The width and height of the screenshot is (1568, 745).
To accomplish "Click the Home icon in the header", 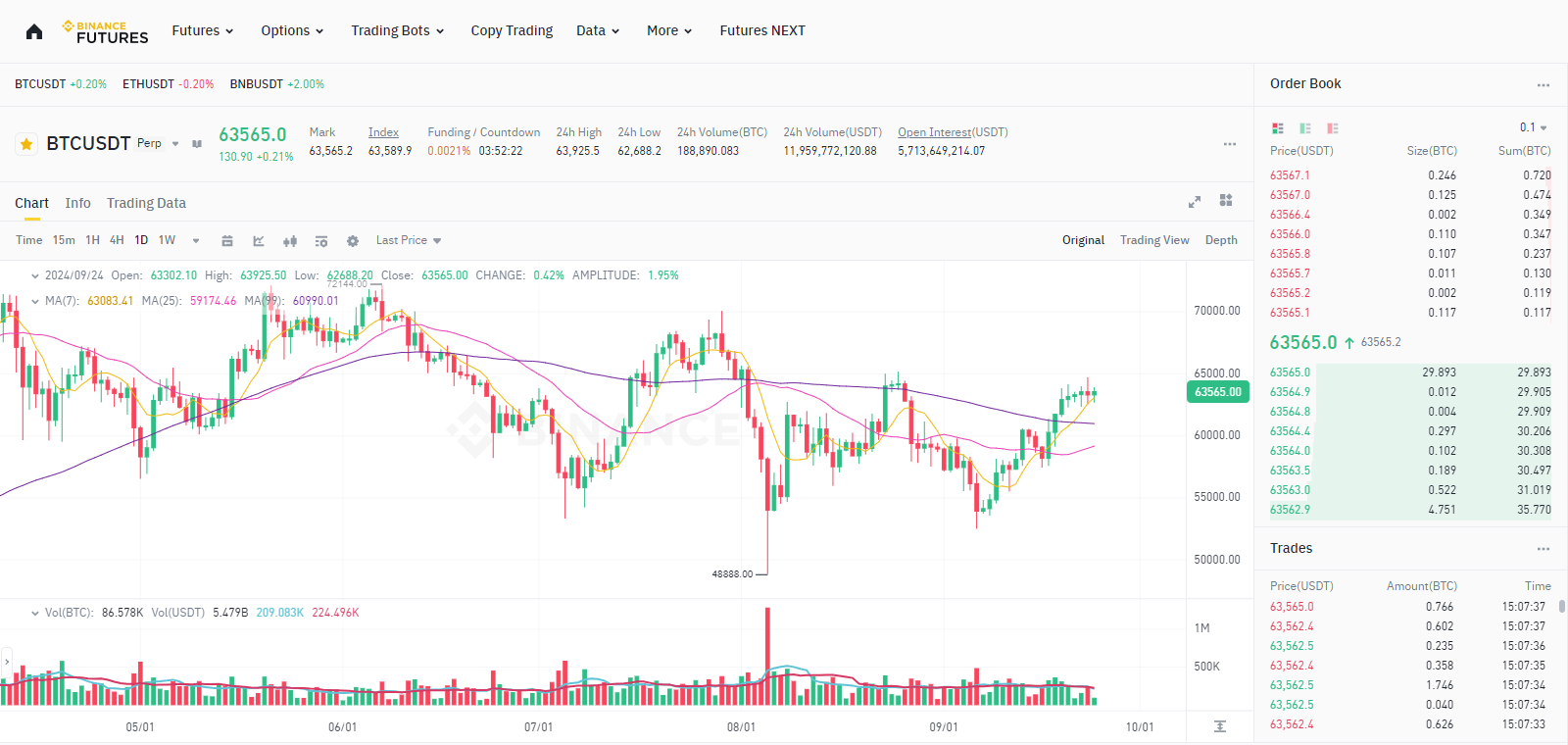I will [x=34, y=31].
